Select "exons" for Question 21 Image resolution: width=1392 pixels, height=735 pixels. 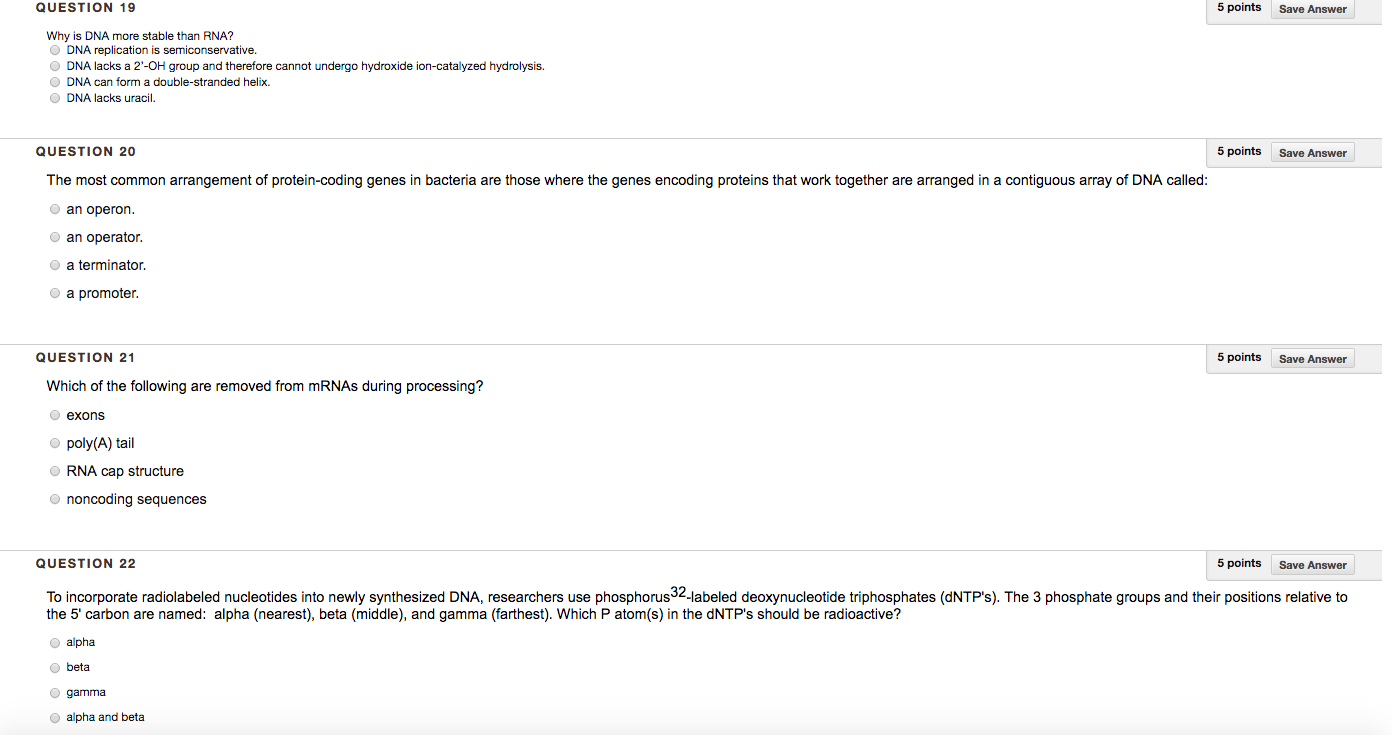pos(54,416)
